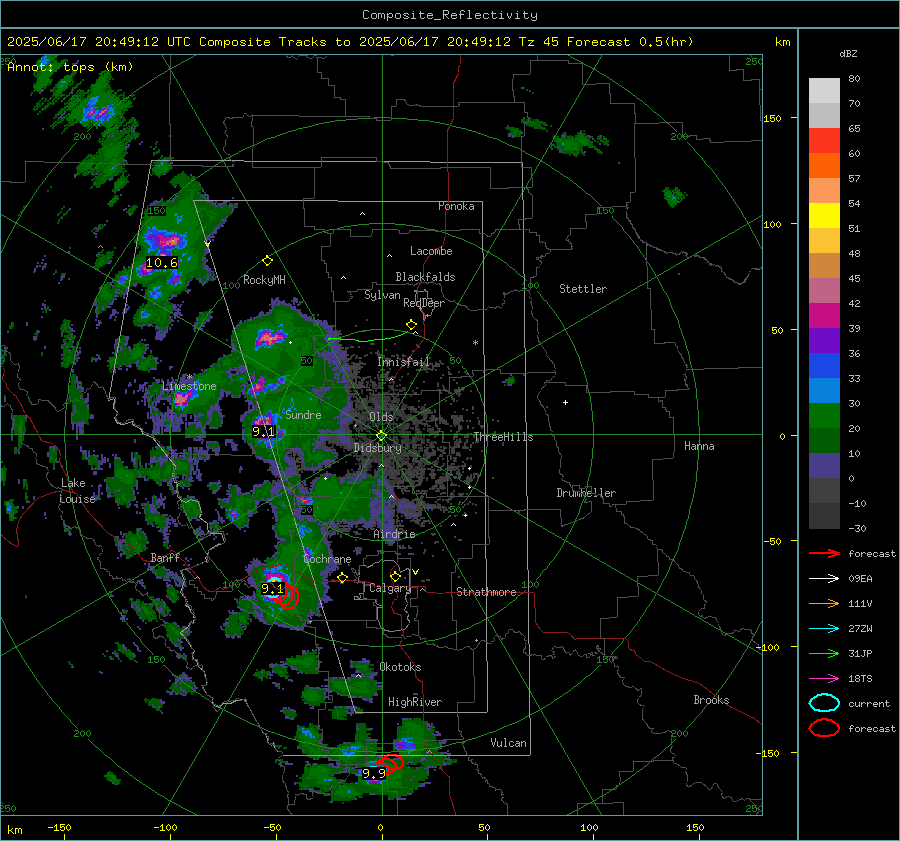
Task: Select the cyan current ellipse legend icon
Action: pyautogui.click(x=824, y=703)
